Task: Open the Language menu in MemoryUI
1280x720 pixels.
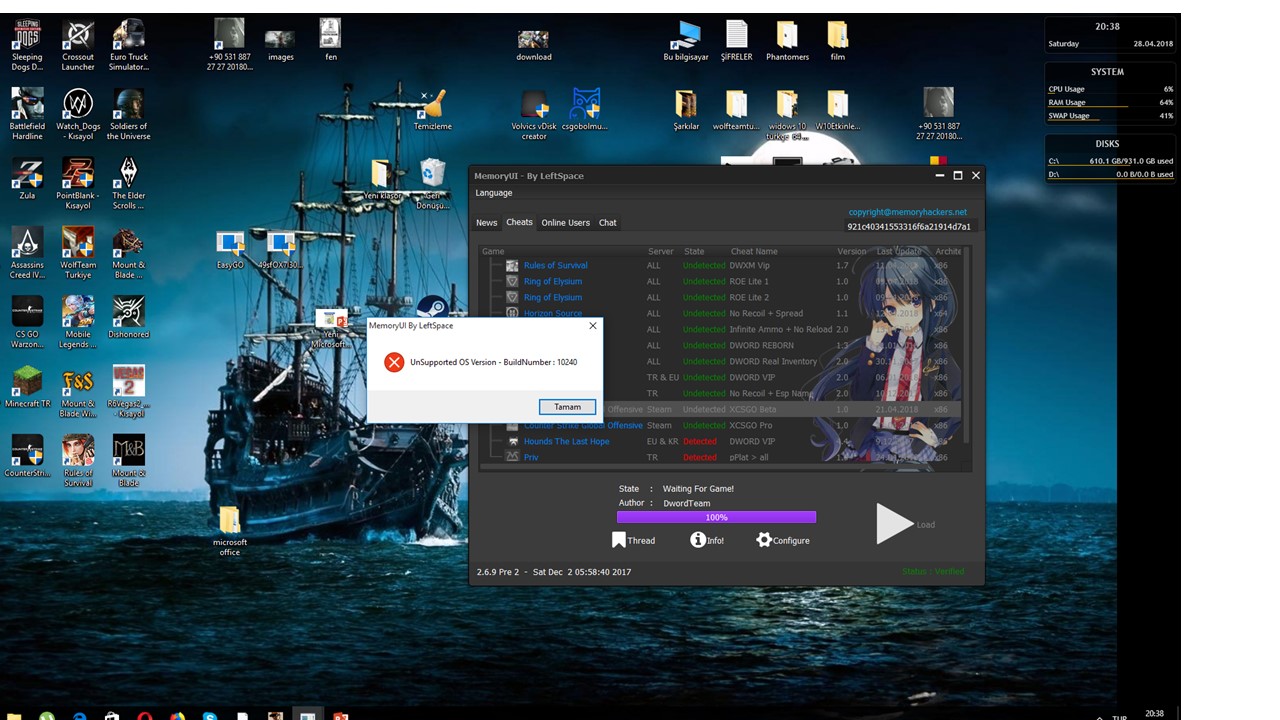Action: 493,193
